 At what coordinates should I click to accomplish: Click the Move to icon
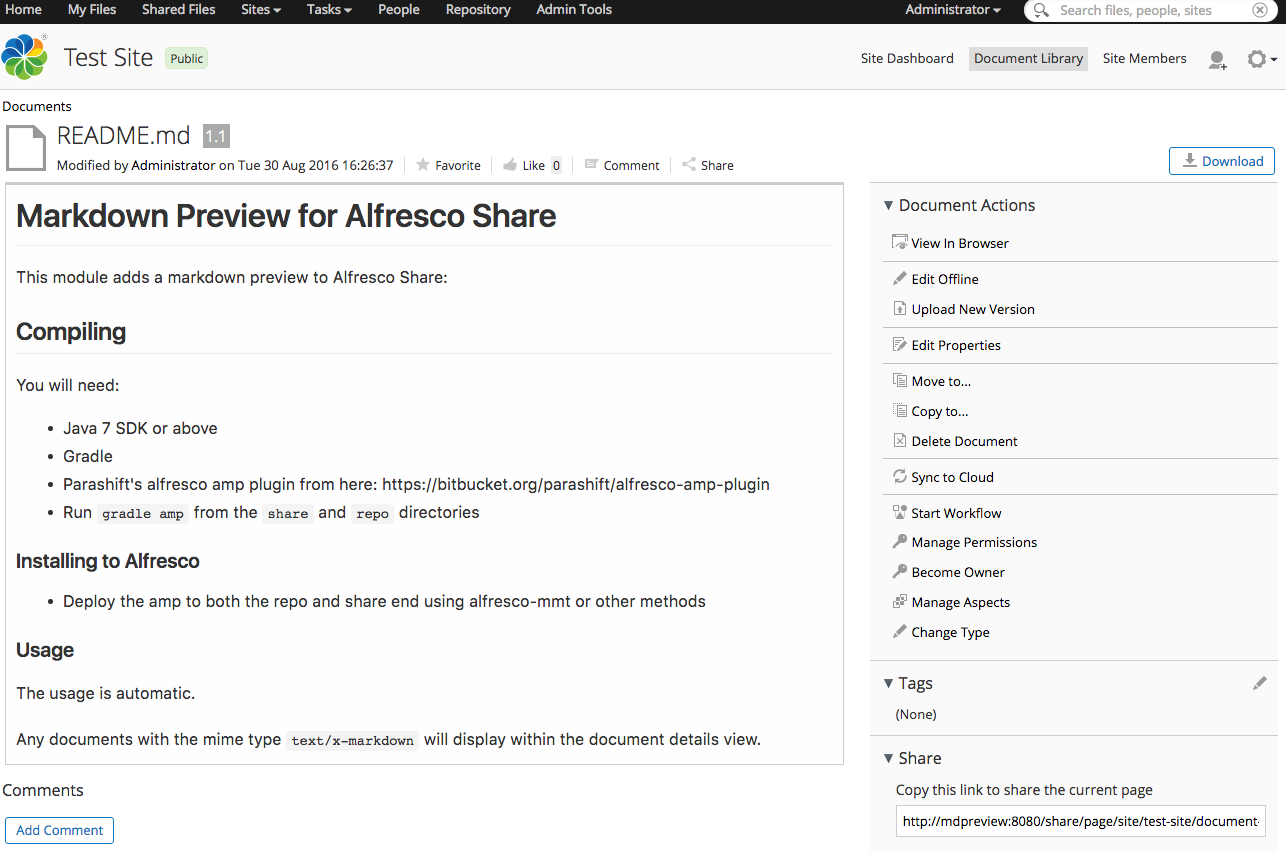click(x=900, y=381)
